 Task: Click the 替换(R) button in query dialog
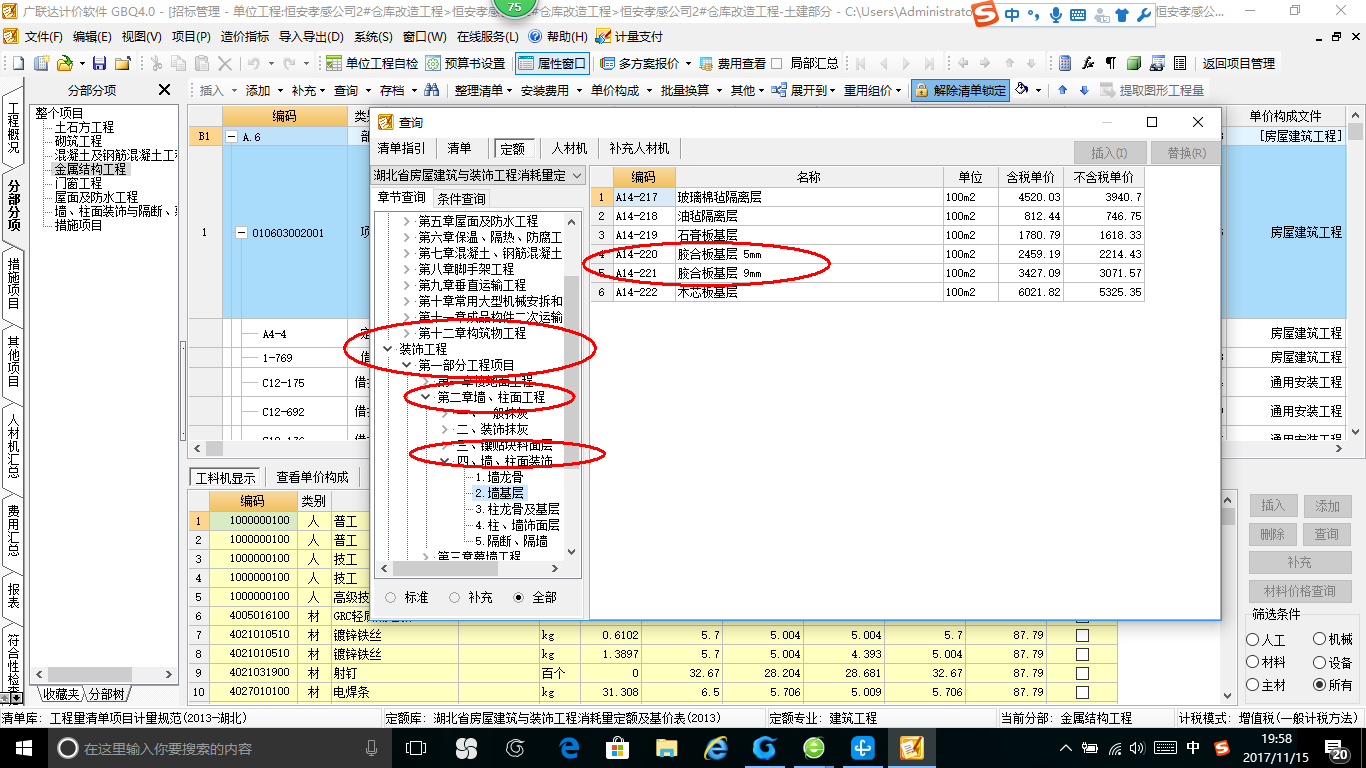click(x=1186, y=153)
